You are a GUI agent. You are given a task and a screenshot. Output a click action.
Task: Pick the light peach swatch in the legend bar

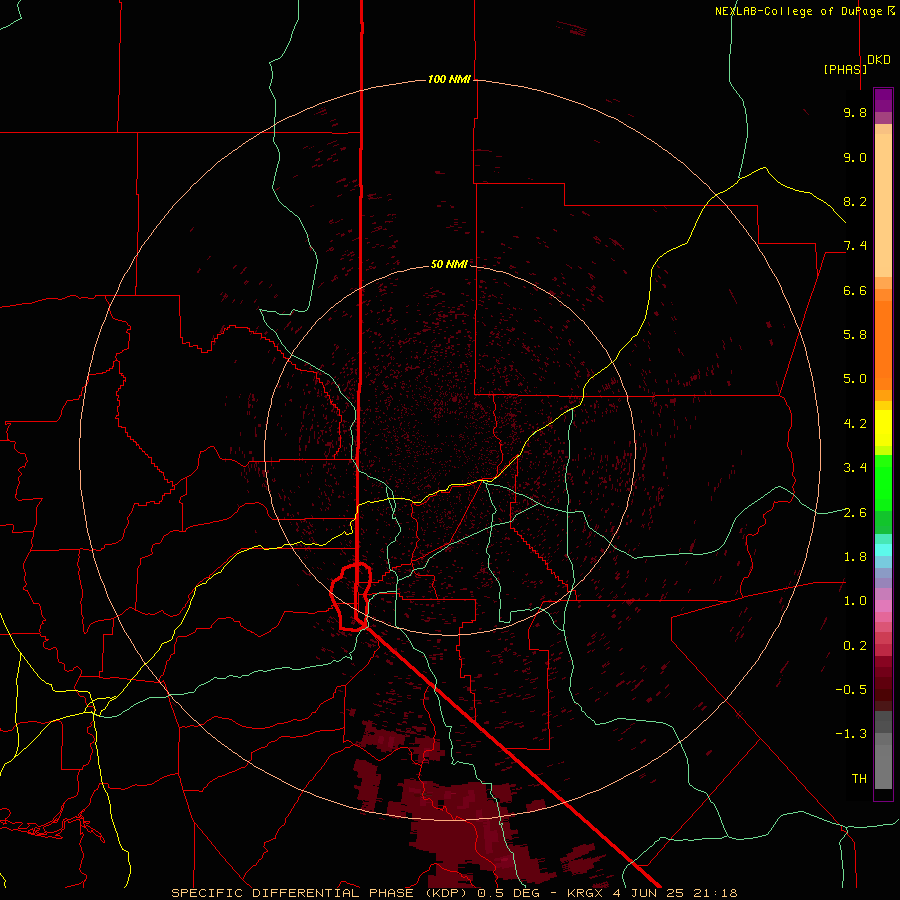tap(883, 205)
